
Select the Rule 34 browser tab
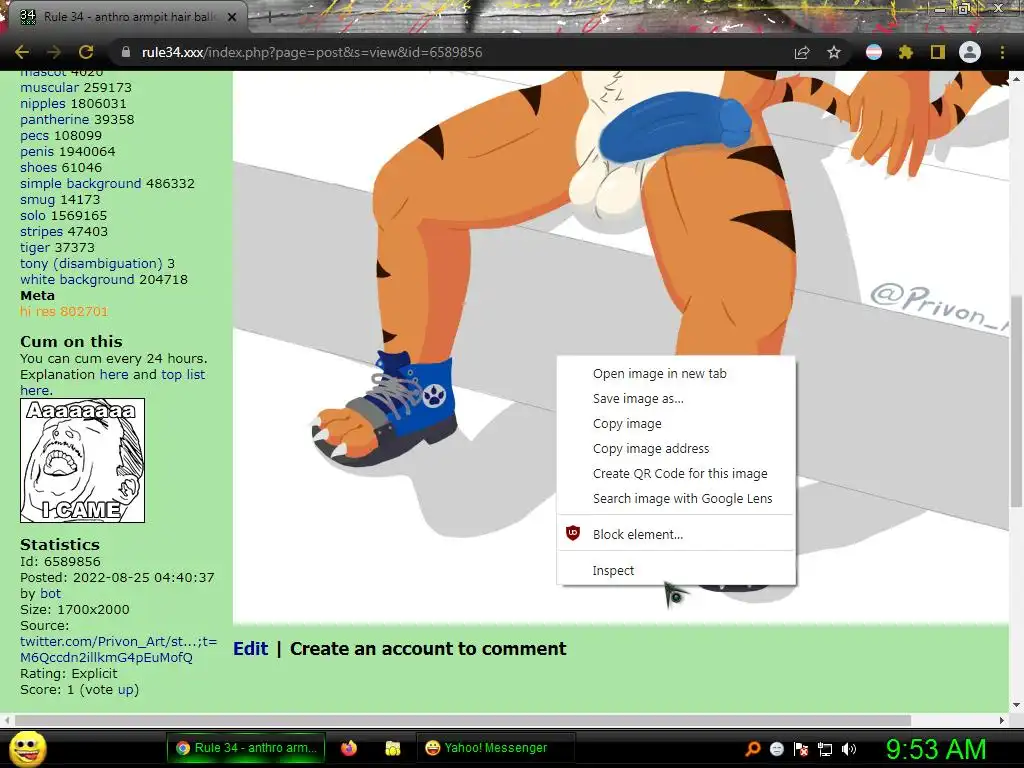(127, 17)
